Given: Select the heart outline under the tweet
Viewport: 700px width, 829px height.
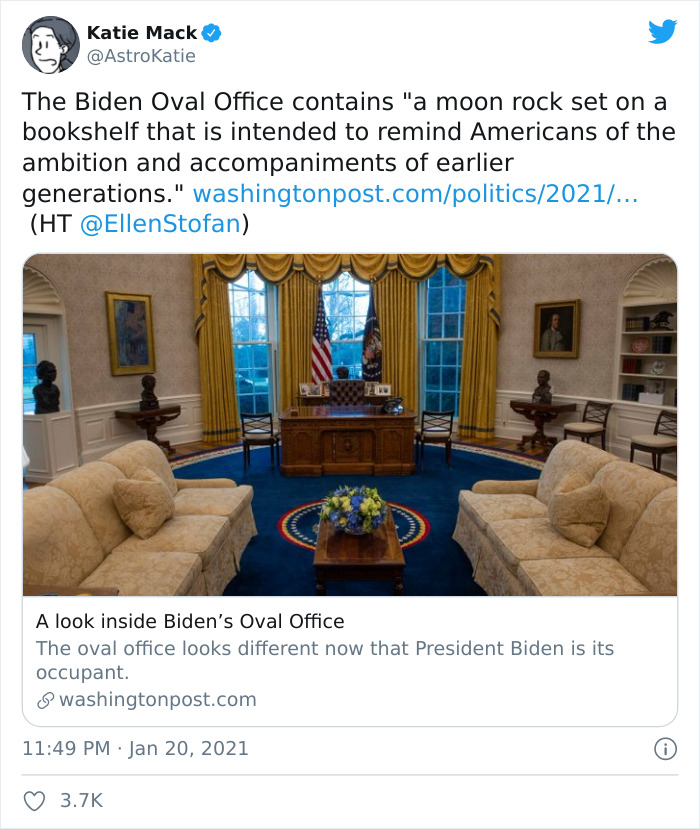Looking at the screenshot, I should [x=36, y=798].
